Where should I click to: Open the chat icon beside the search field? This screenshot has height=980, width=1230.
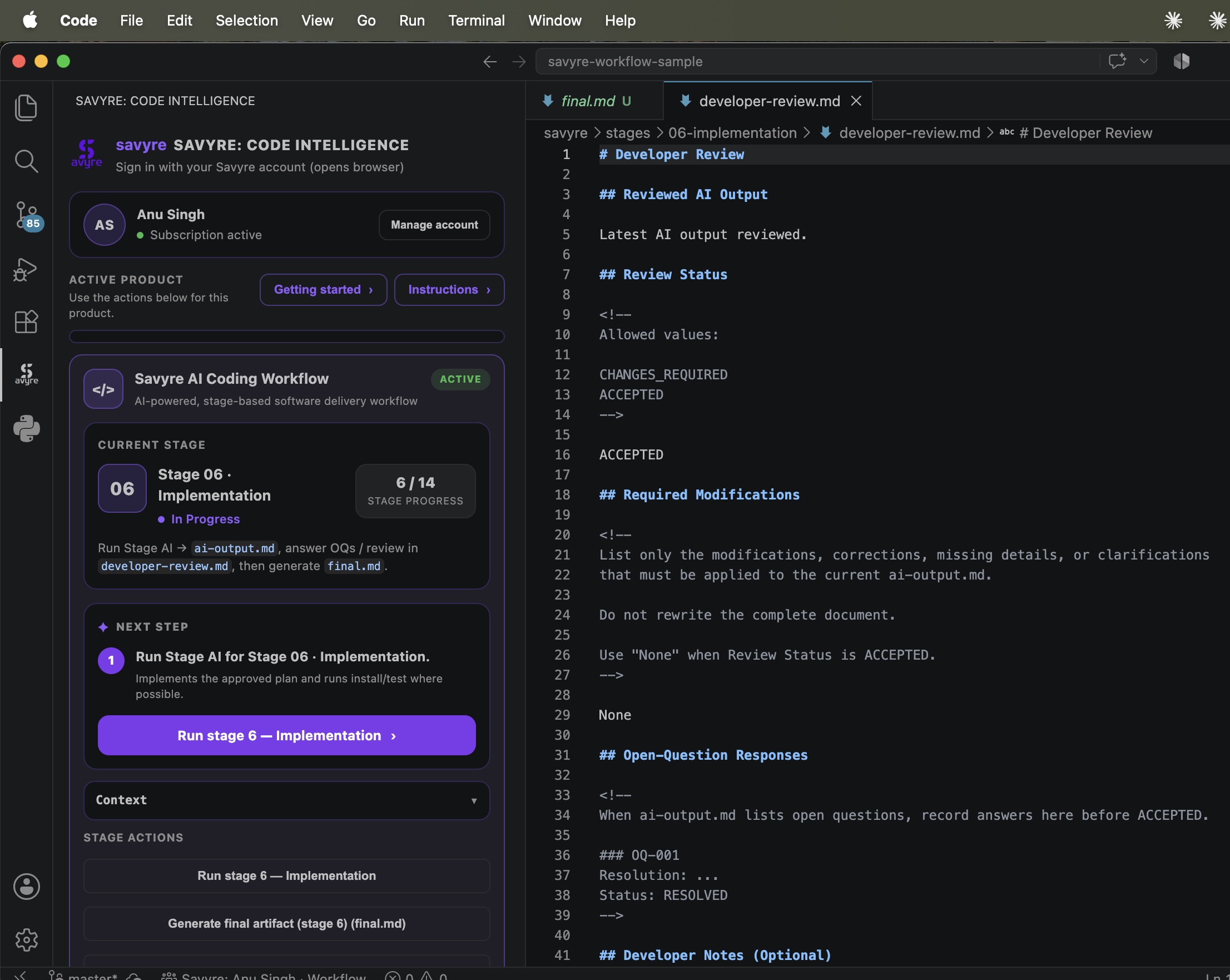click(x=1117, y=61)
